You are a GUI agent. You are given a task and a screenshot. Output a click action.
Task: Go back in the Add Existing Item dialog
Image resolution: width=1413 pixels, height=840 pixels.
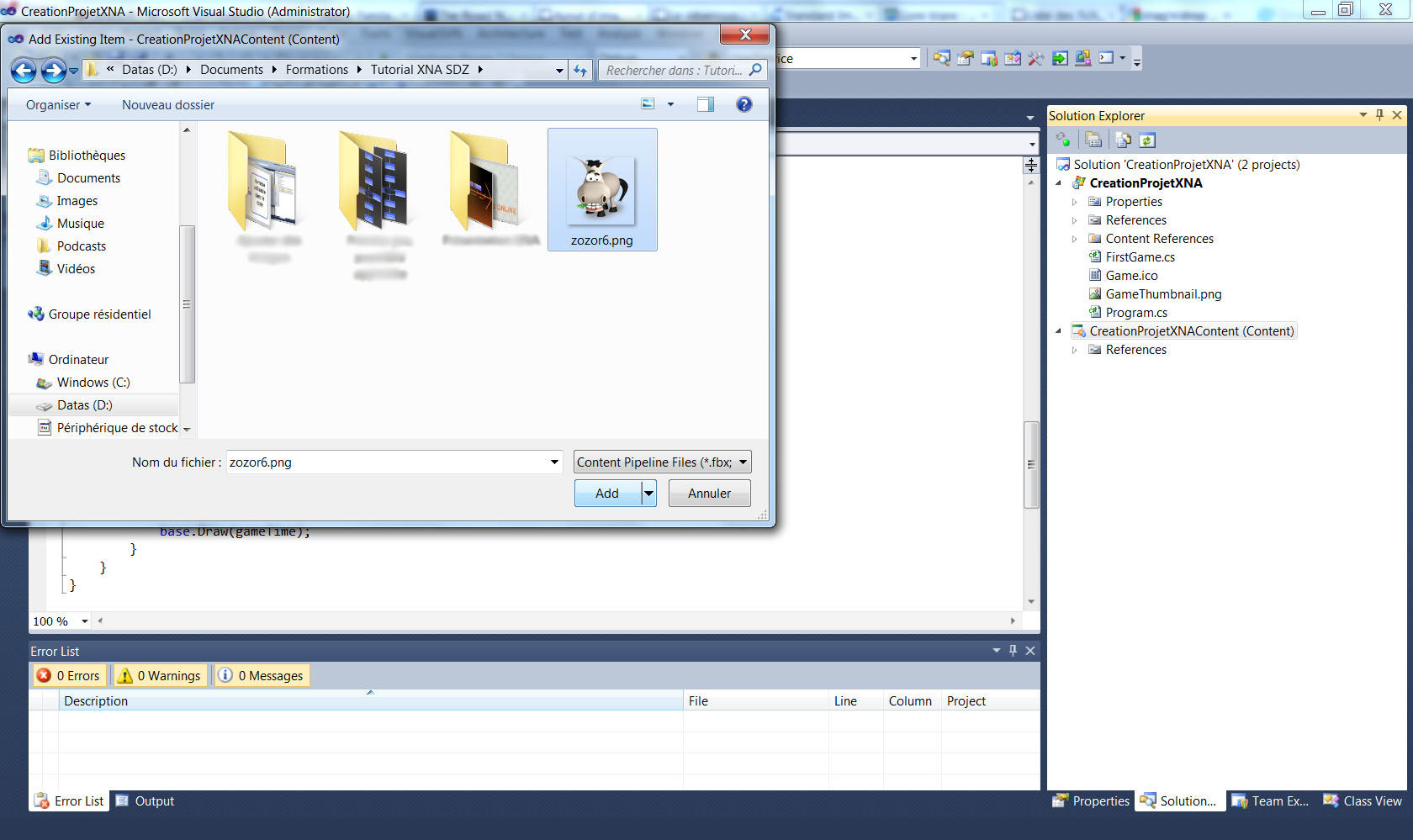(x=24, y=71)
